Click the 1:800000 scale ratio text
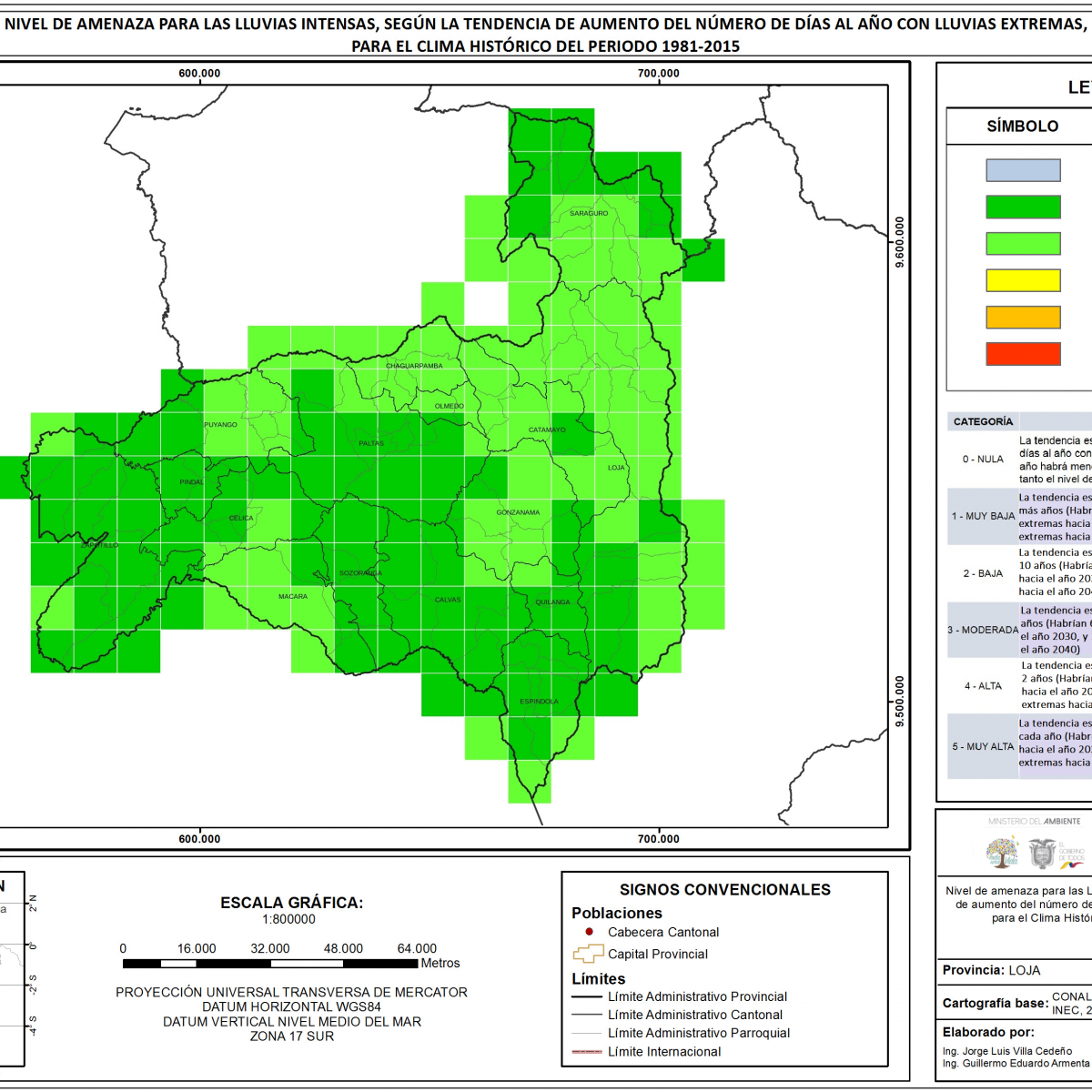This screenshot has width=1092, height=1092. 289,919
